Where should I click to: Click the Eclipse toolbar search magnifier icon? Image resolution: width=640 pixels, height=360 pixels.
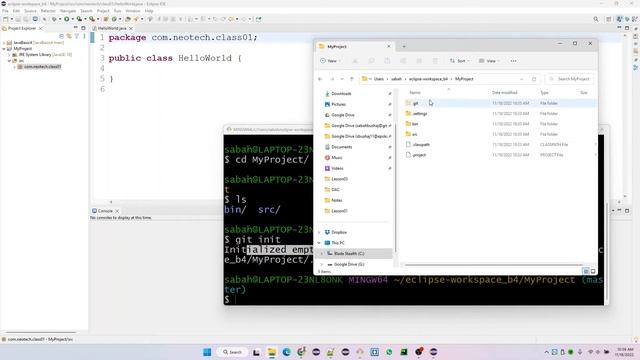coord(596,19)
